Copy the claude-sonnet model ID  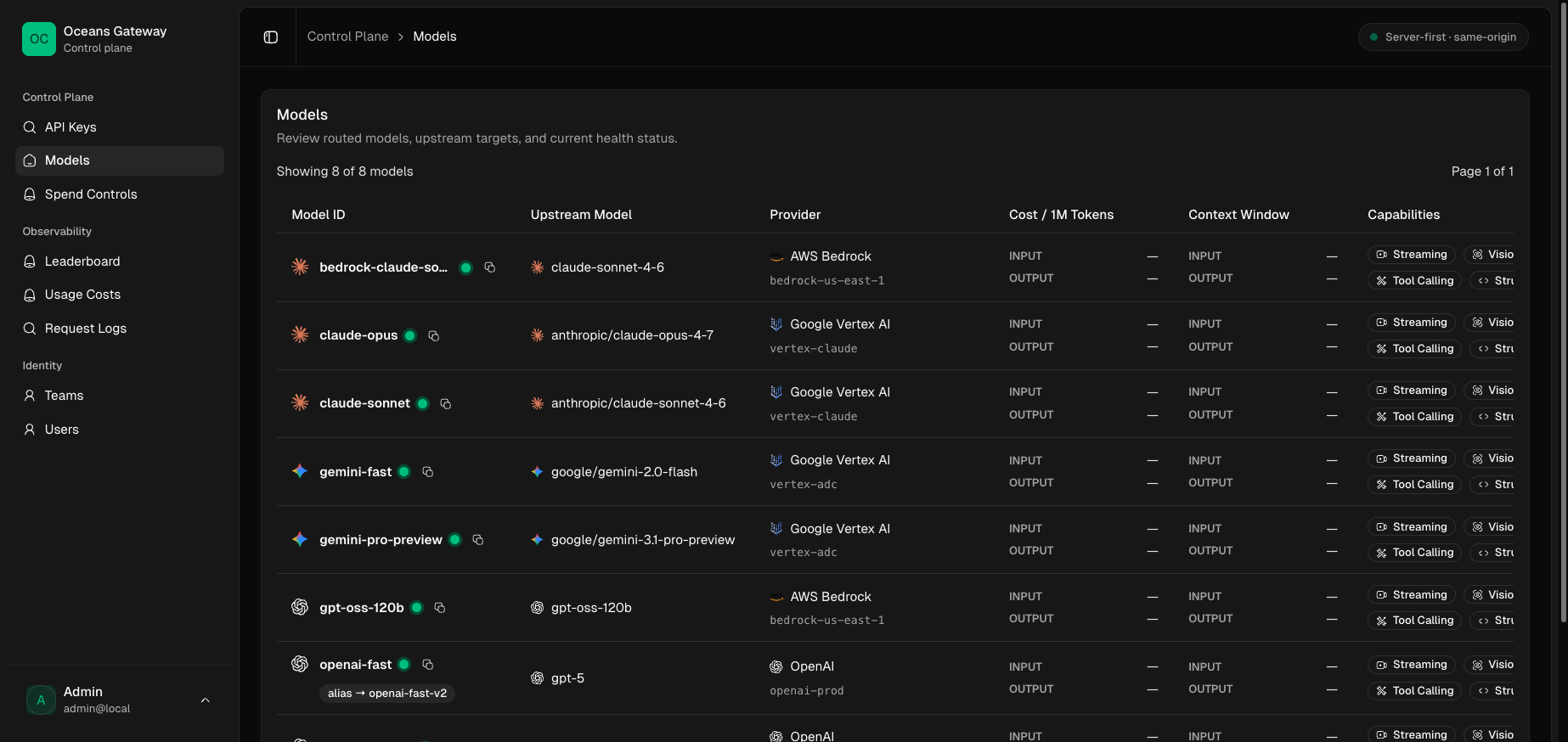tap(446, 404)
